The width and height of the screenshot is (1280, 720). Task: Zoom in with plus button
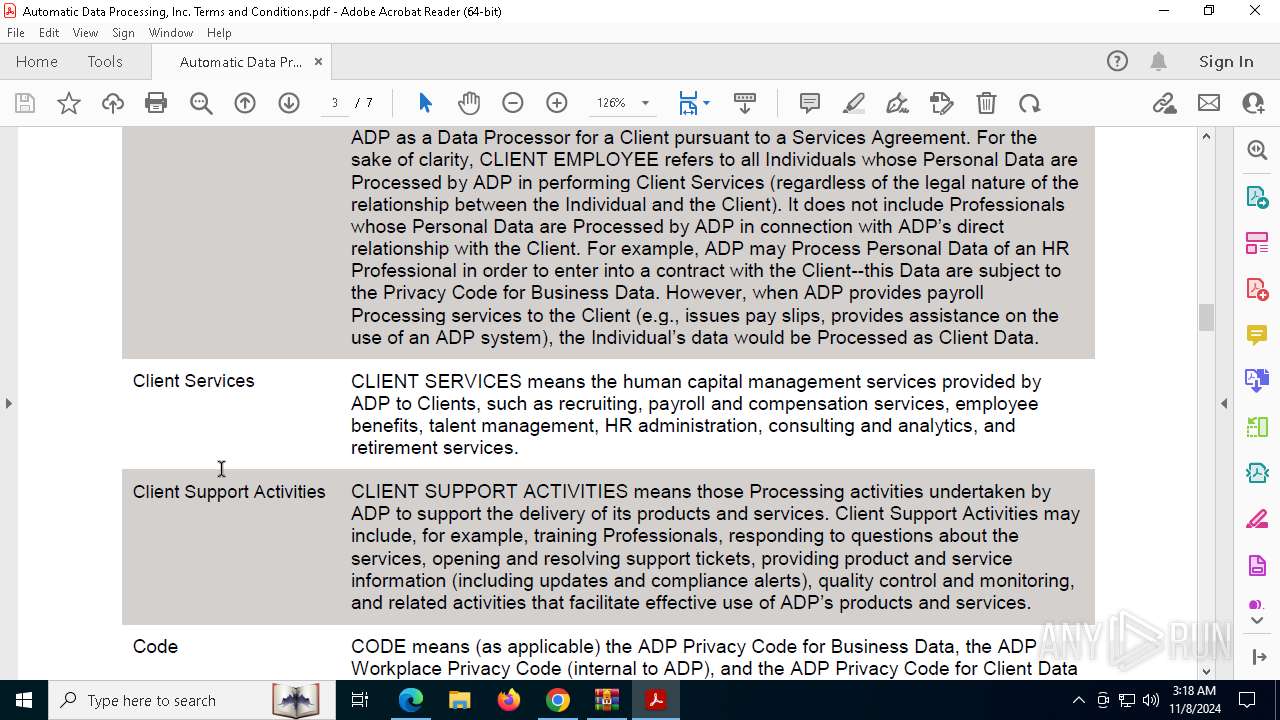pyautogui.click(x=557, y=103)
